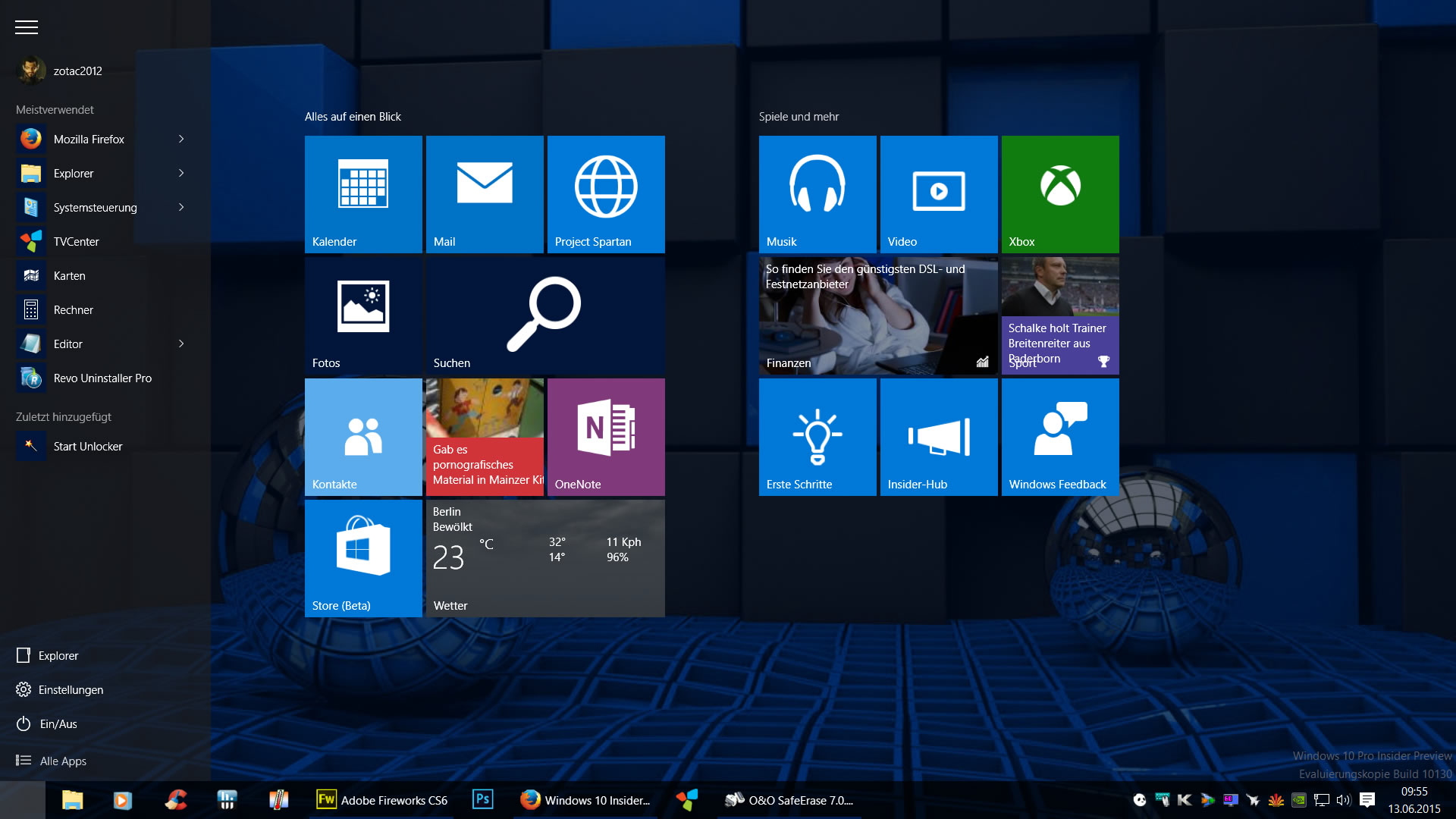Open the Xbox tile
This screenshot has width=1456, height=819.
[1059, 194]
